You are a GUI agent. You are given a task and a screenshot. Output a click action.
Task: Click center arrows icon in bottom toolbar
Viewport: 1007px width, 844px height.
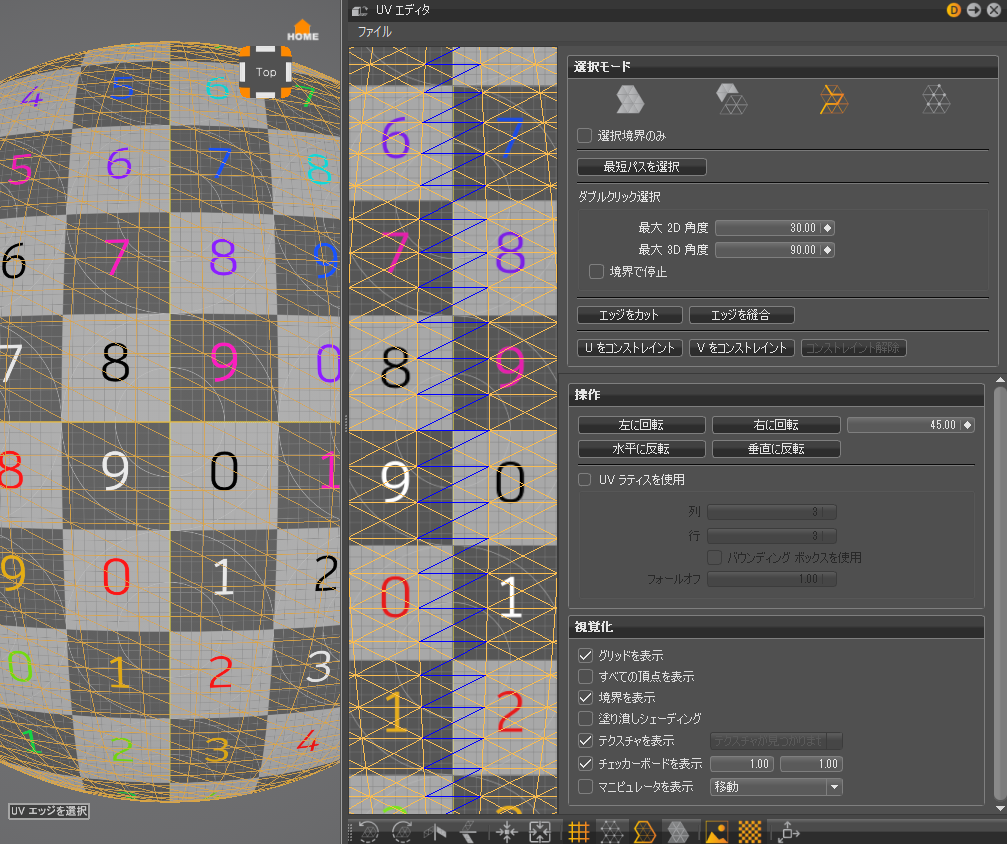(506, 832)
